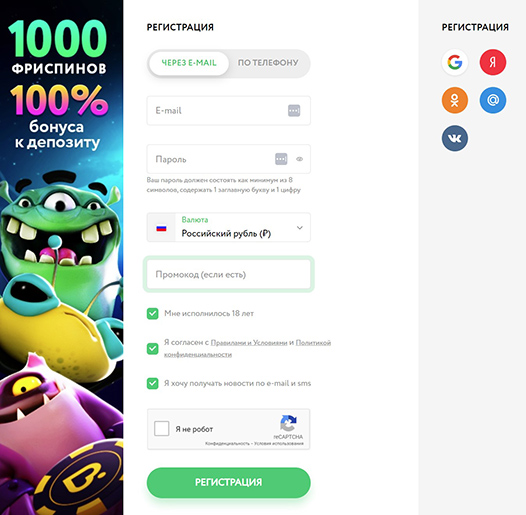
Task: Tick the "Я не робот" captcha checkbox
Action: click(161, 429)
